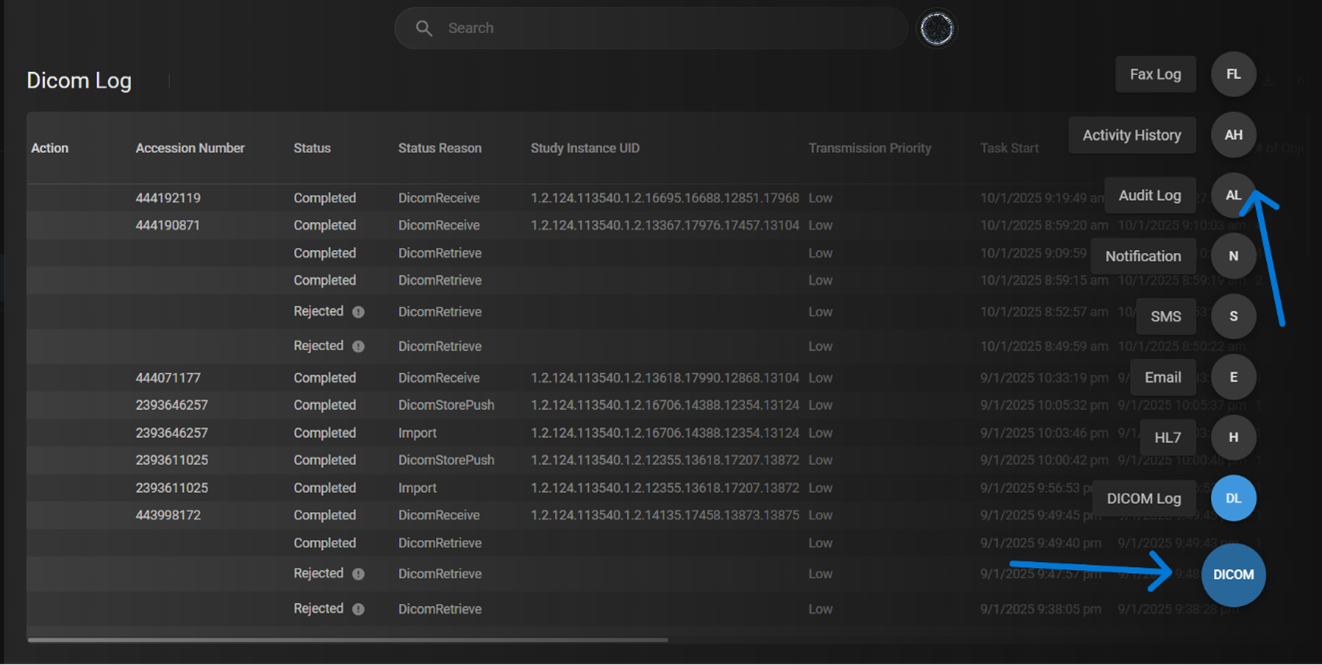Click the H circle icon for HL7
This screenshot has height=665, width=1322.
tap(1233, 437)
